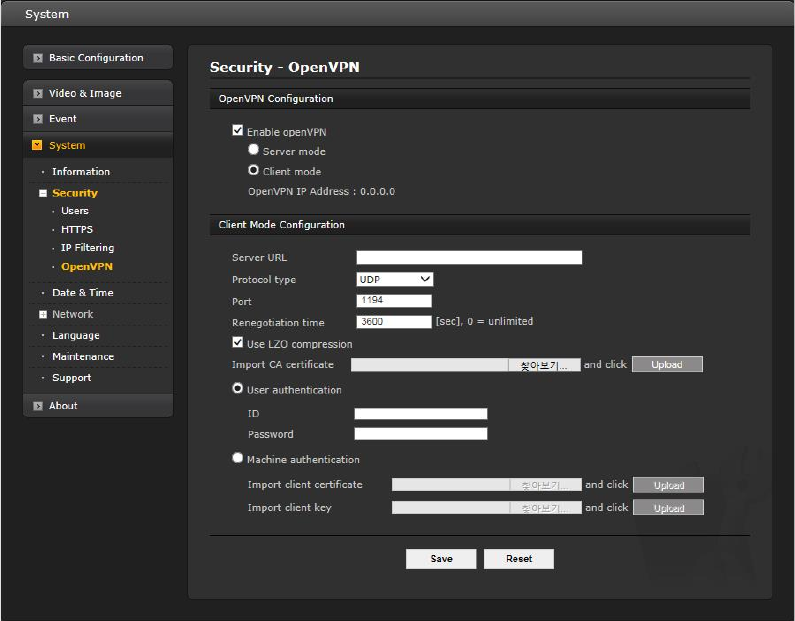Screen dimensions: 795x621
Task: Select Client mode radio button
Action: [x=254, y=170]
